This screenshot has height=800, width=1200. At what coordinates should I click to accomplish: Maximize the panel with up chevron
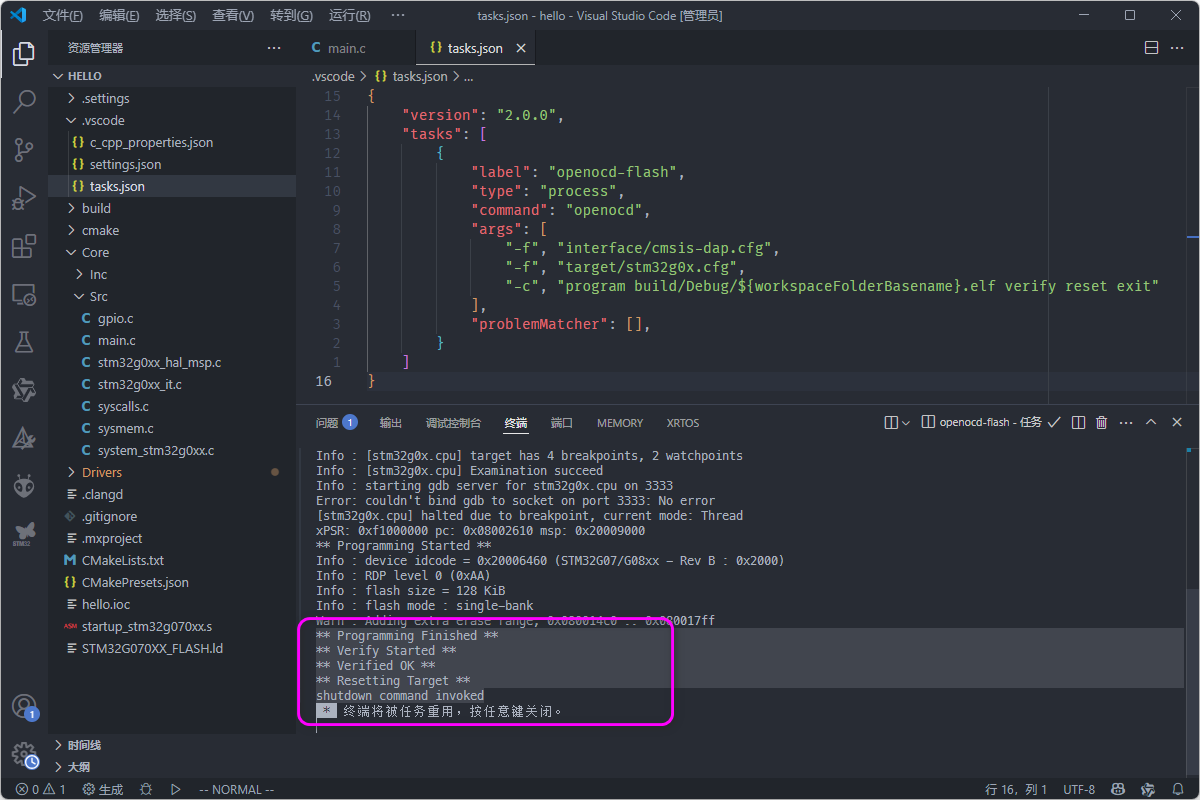click(1151, 423)
